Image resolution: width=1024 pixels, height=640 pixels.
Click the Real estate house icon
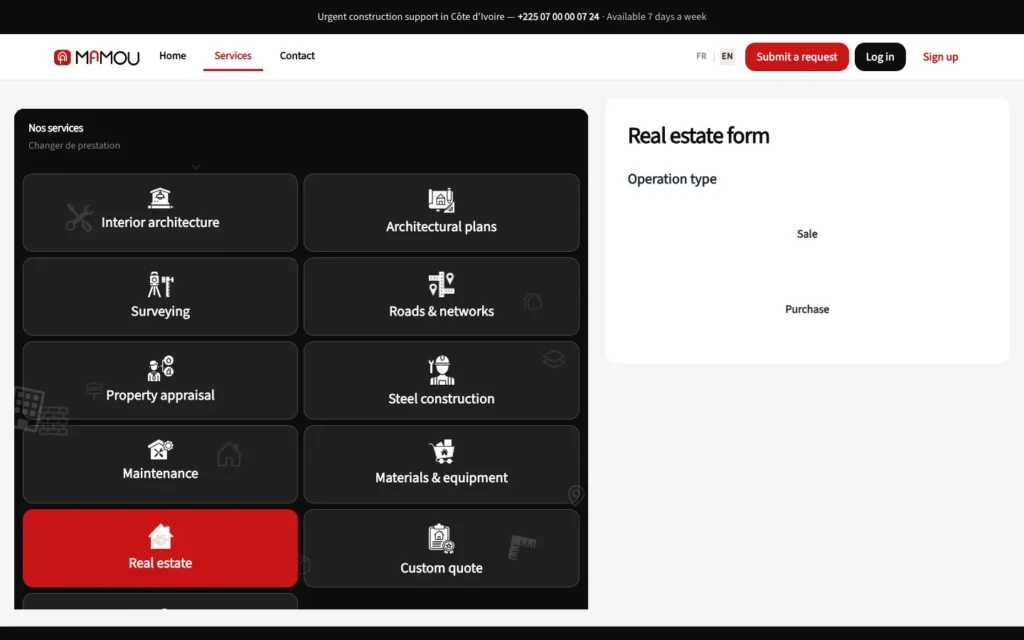[160, 537]
